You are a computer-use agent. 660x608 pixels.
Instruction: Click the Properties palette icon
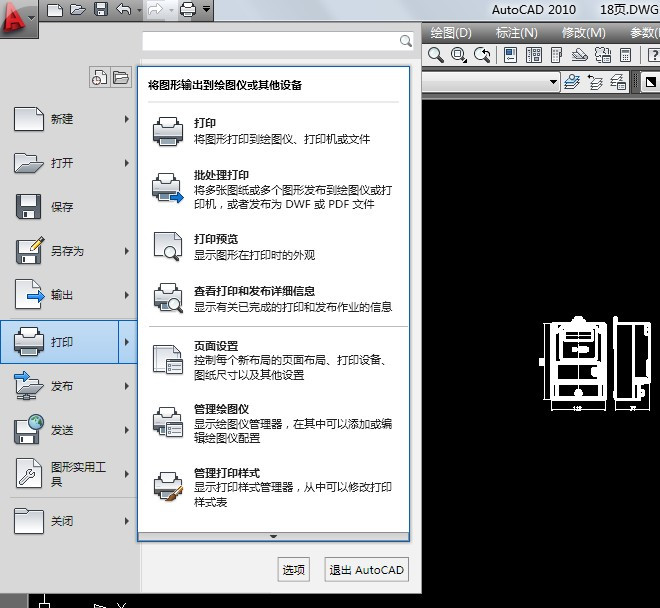pyautogui.click(x=511, y=55)
